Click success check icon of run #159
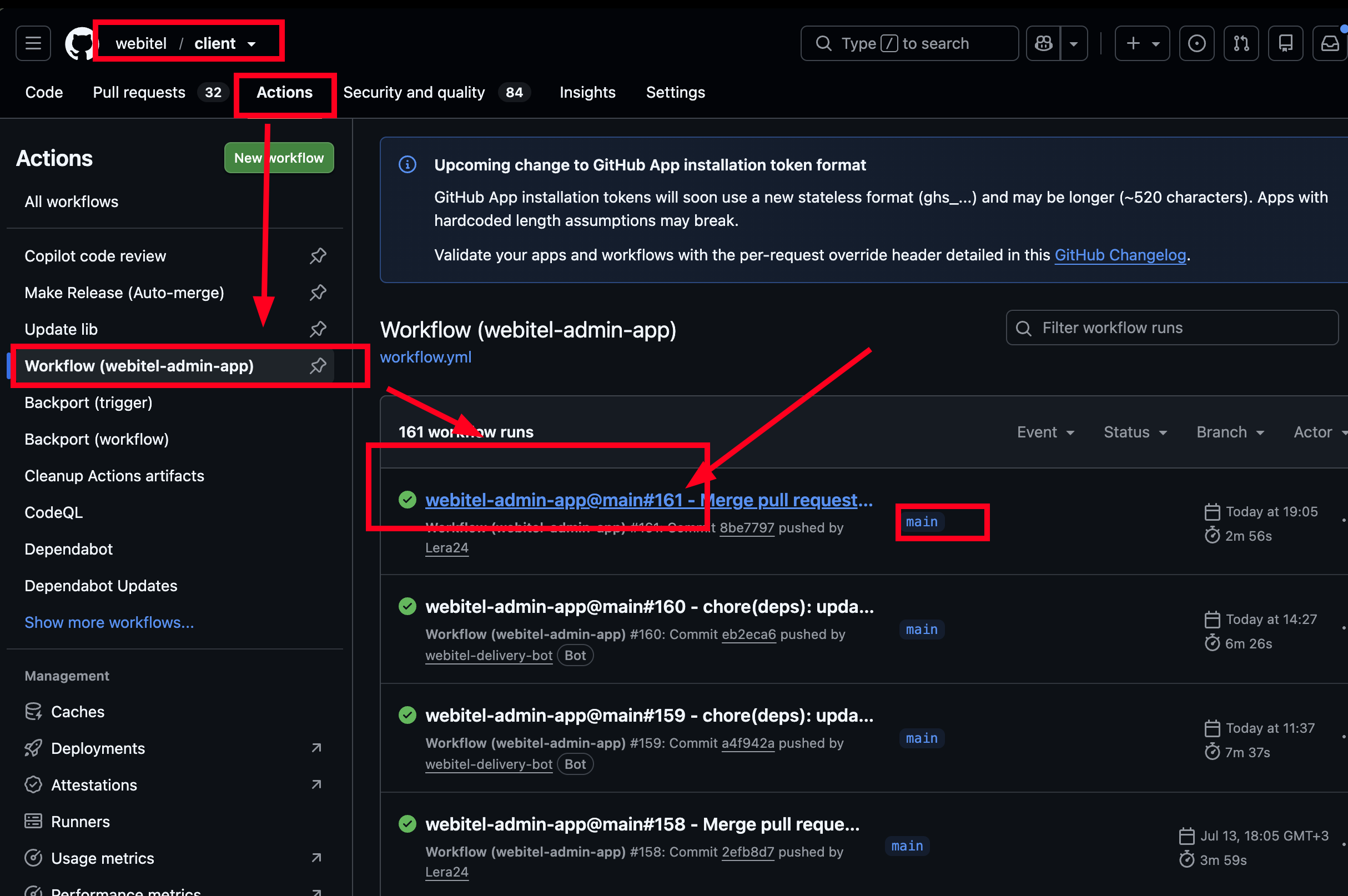The width and height of the screenshot is (1348, 896). [x=408, y=715]
